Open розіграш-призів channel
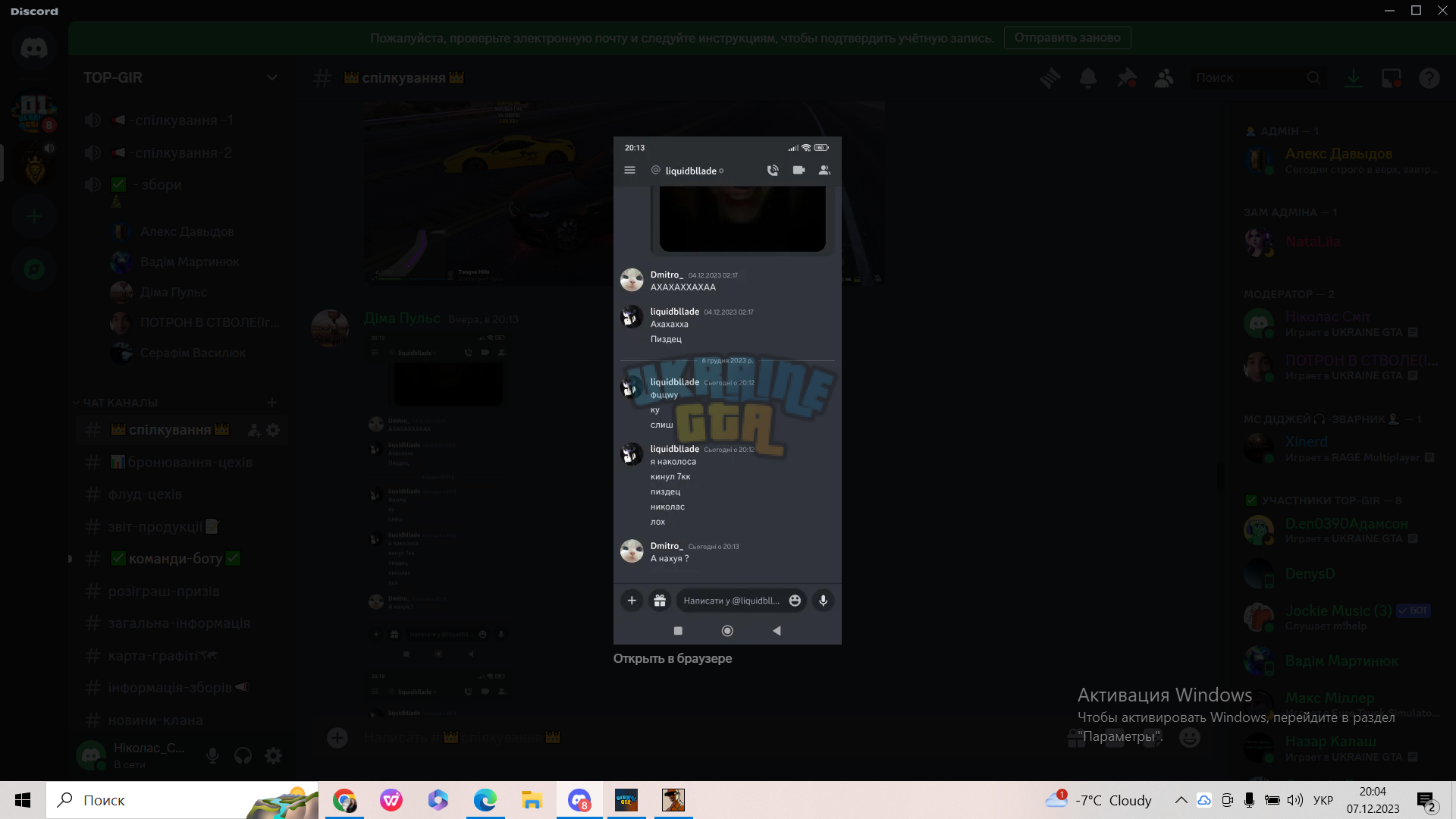 [180, 591]
